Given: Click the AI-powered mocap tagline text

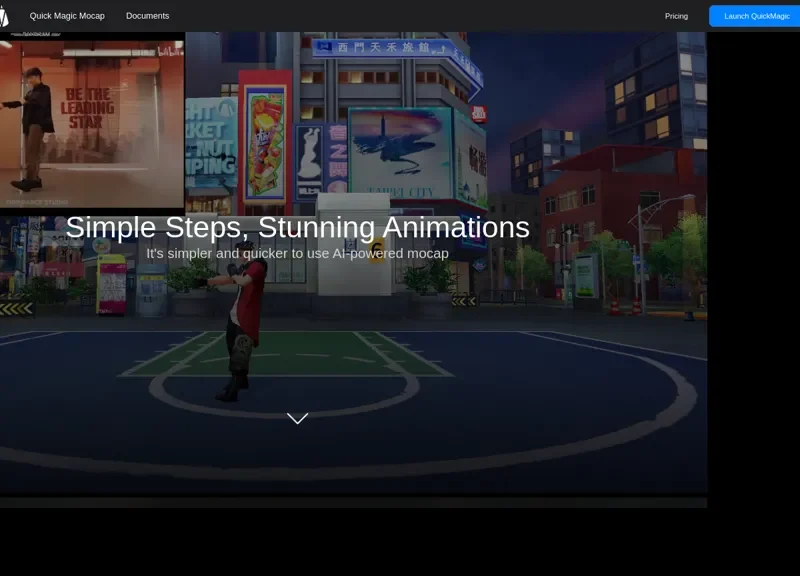Looking at the screenshot, I should point(297,254).
